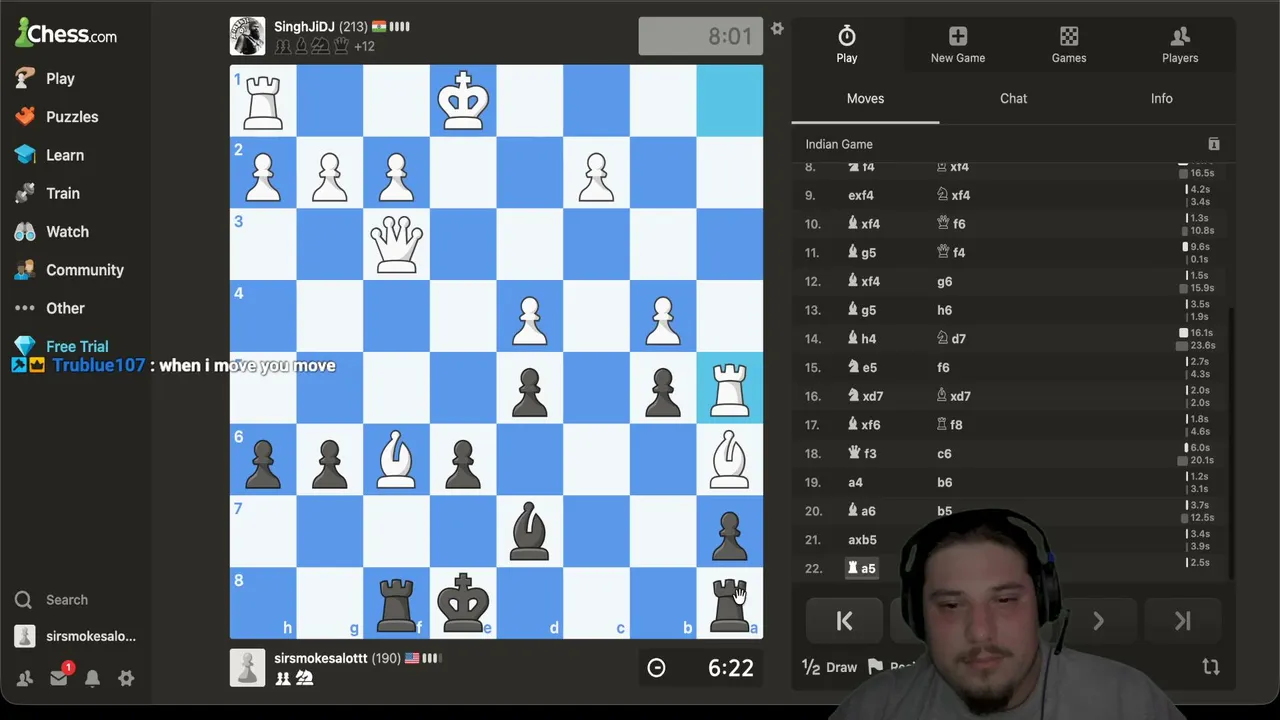Image resolution: width=1280 pixels, height=720 pixels.
Task: Select move 21 axb5
Action: point(862,540)
